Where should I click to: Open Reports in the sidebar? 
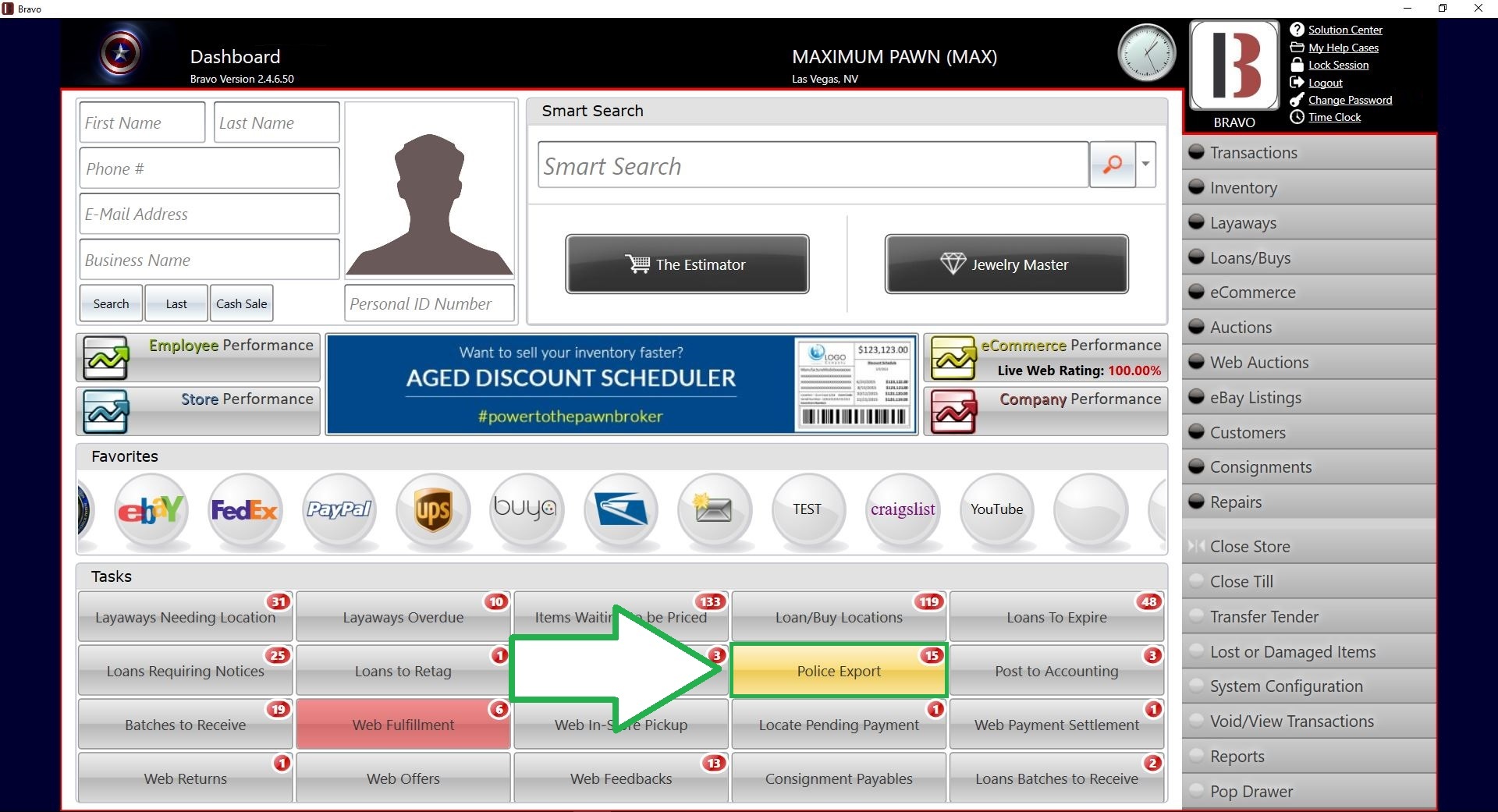[x=1309, y=757]
